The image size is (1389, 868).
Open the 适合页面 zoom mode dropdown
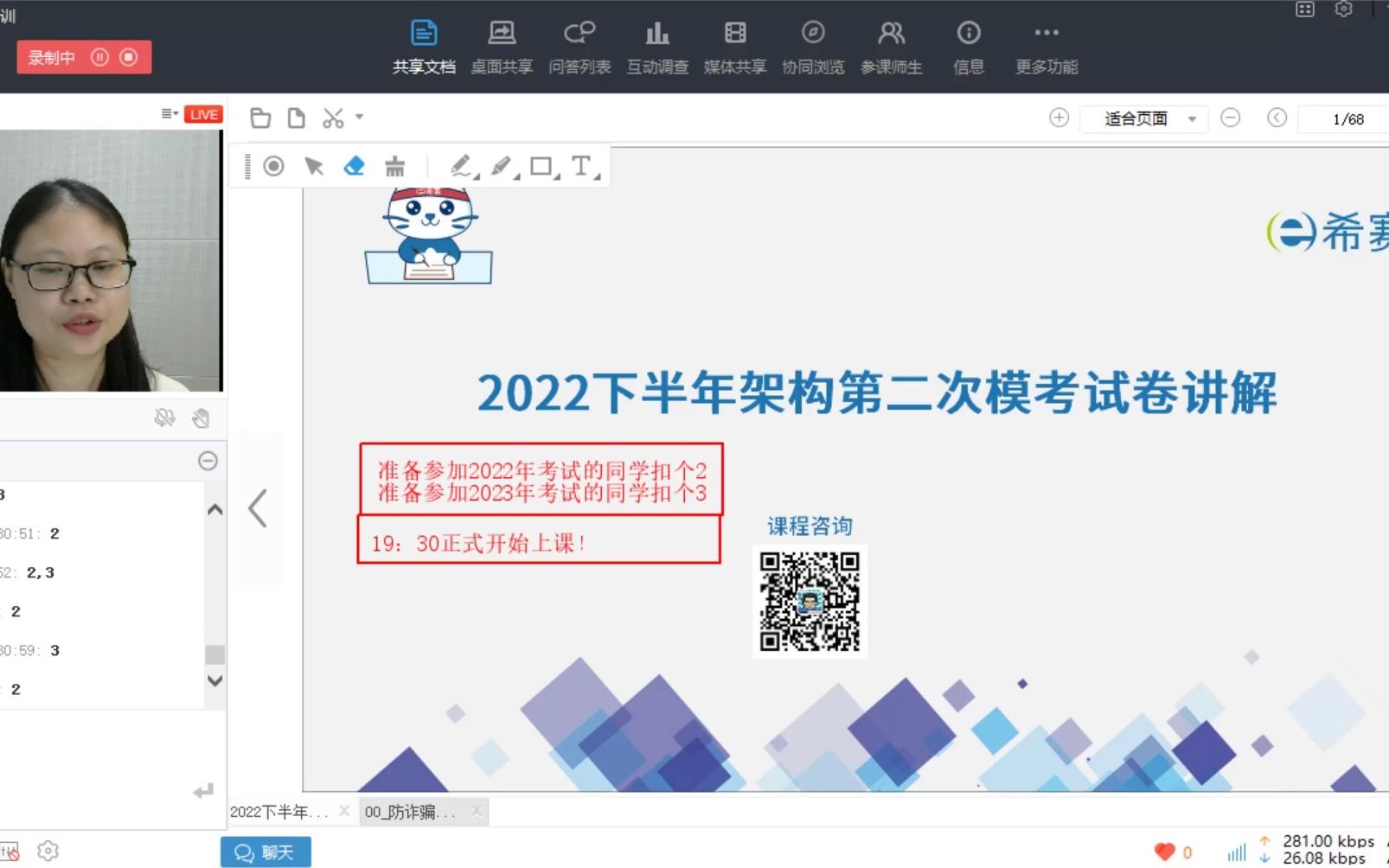coord(1143,118)
